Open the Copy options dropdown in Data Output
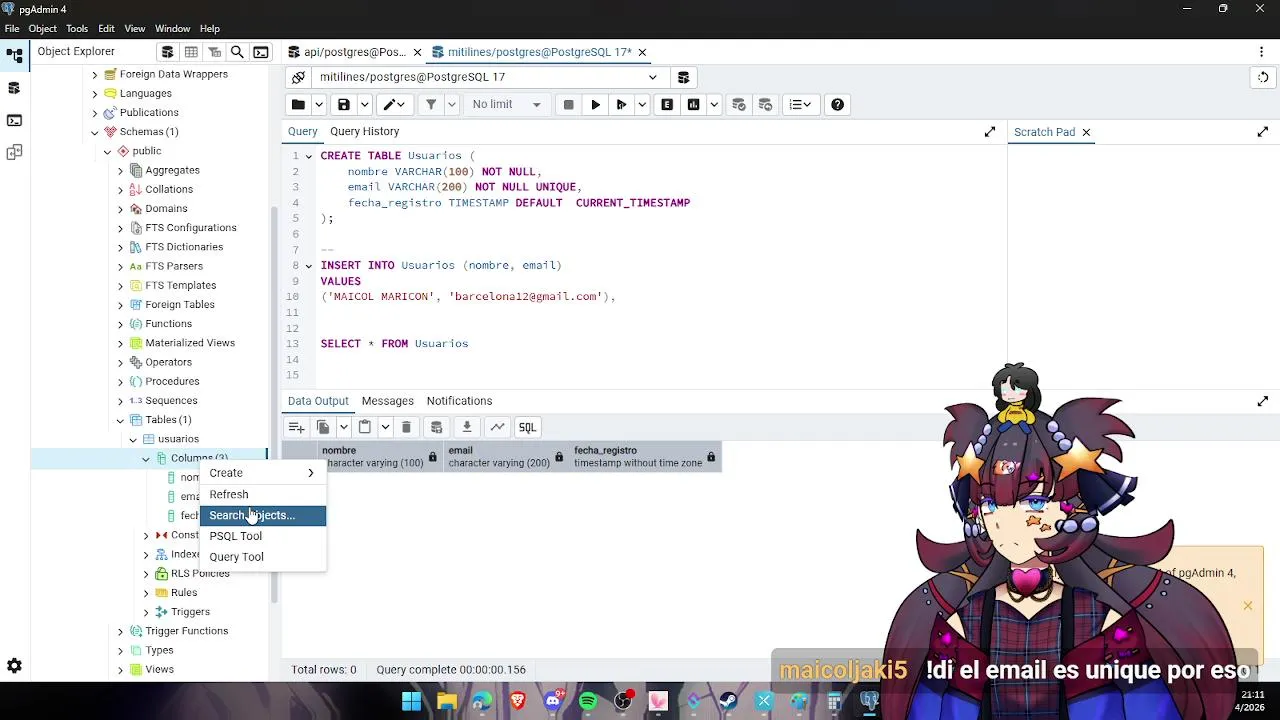This screenshot has width=1280, height=720. 343,427
